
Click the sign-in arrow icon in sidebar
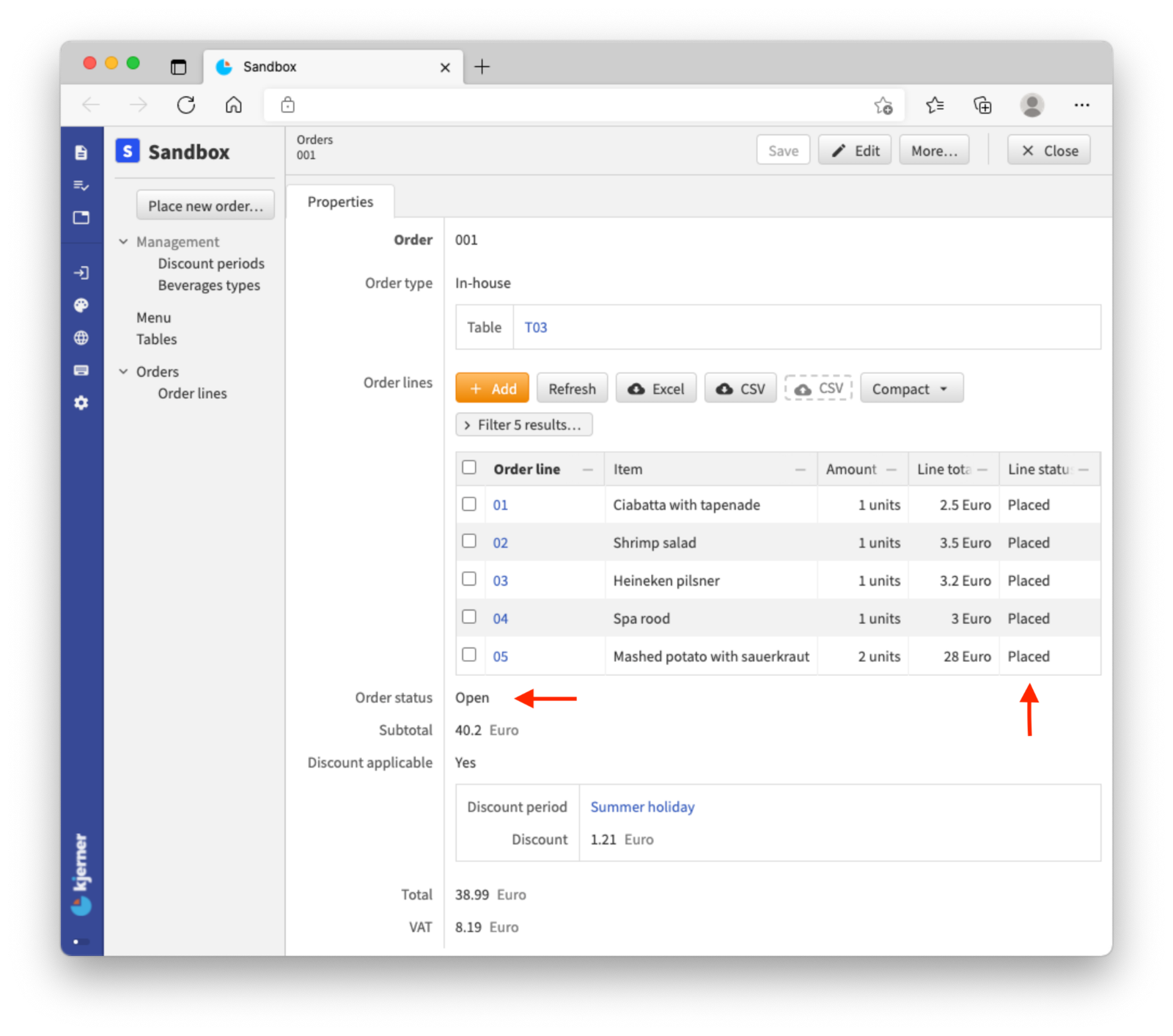[x=81, y=273]
